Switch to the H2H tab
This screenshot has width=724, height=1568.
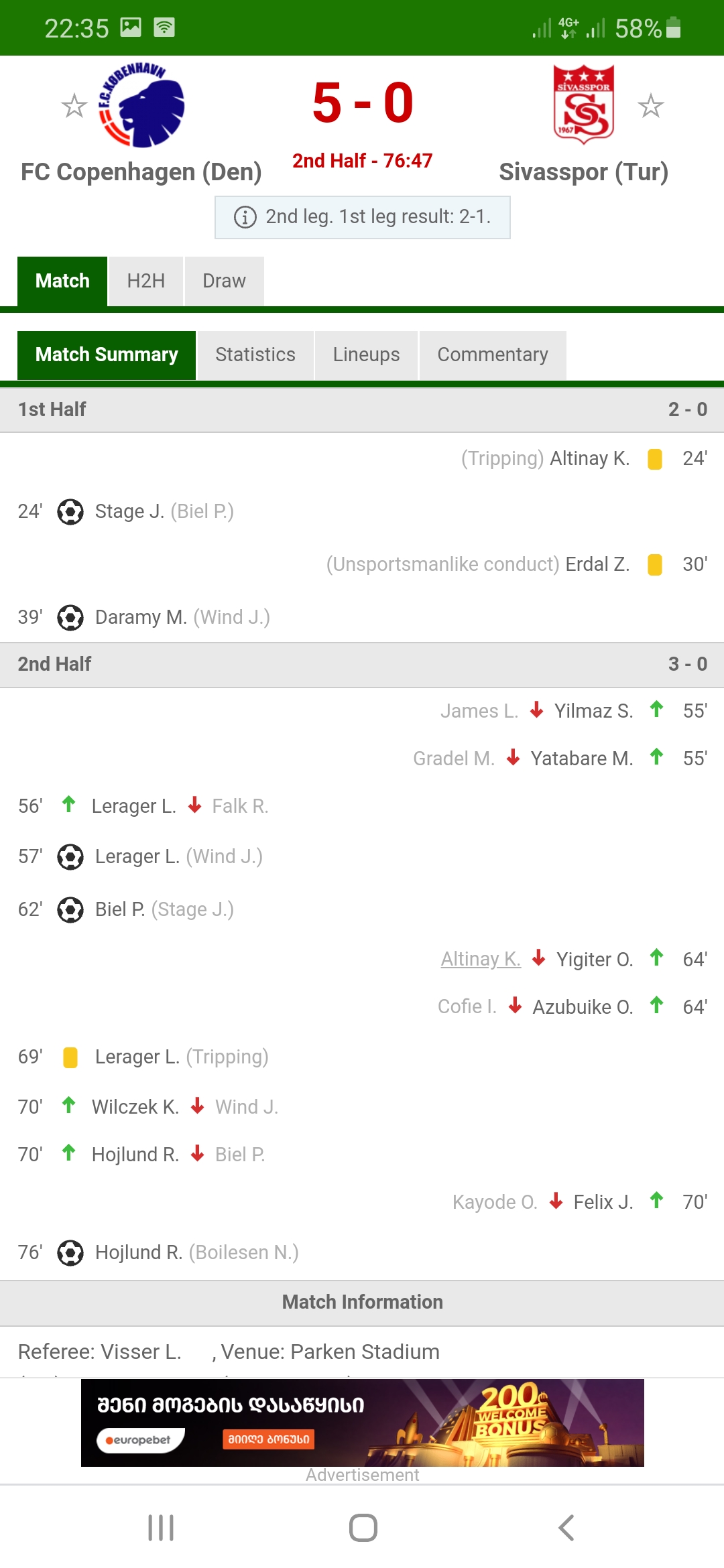pyautogui.click(x=145, y=281)
